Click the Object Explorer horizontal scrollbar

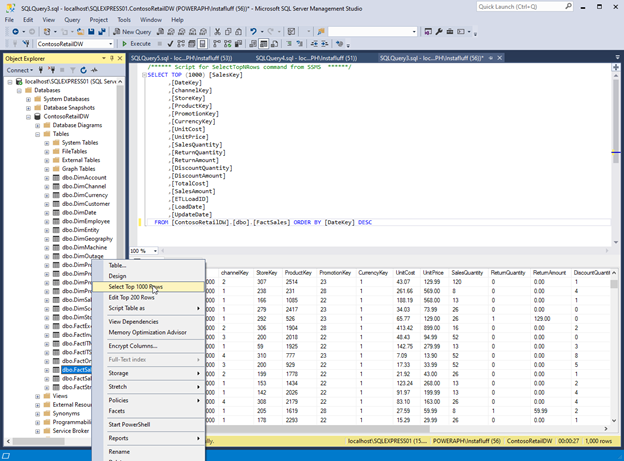click(x=38, y=441)
